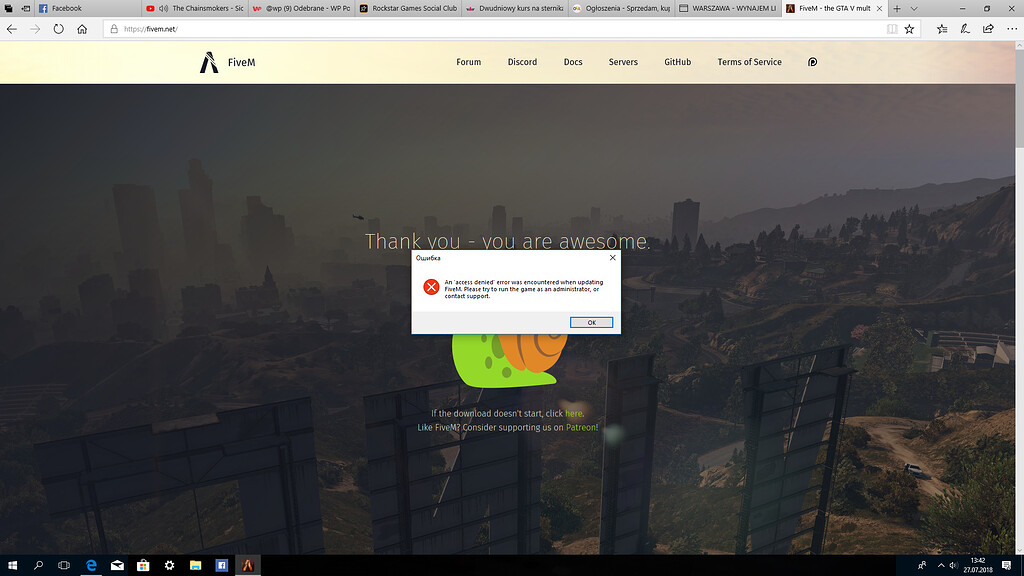Open taskbar search
The image size is (1024, 576).
tap(38, 566)
